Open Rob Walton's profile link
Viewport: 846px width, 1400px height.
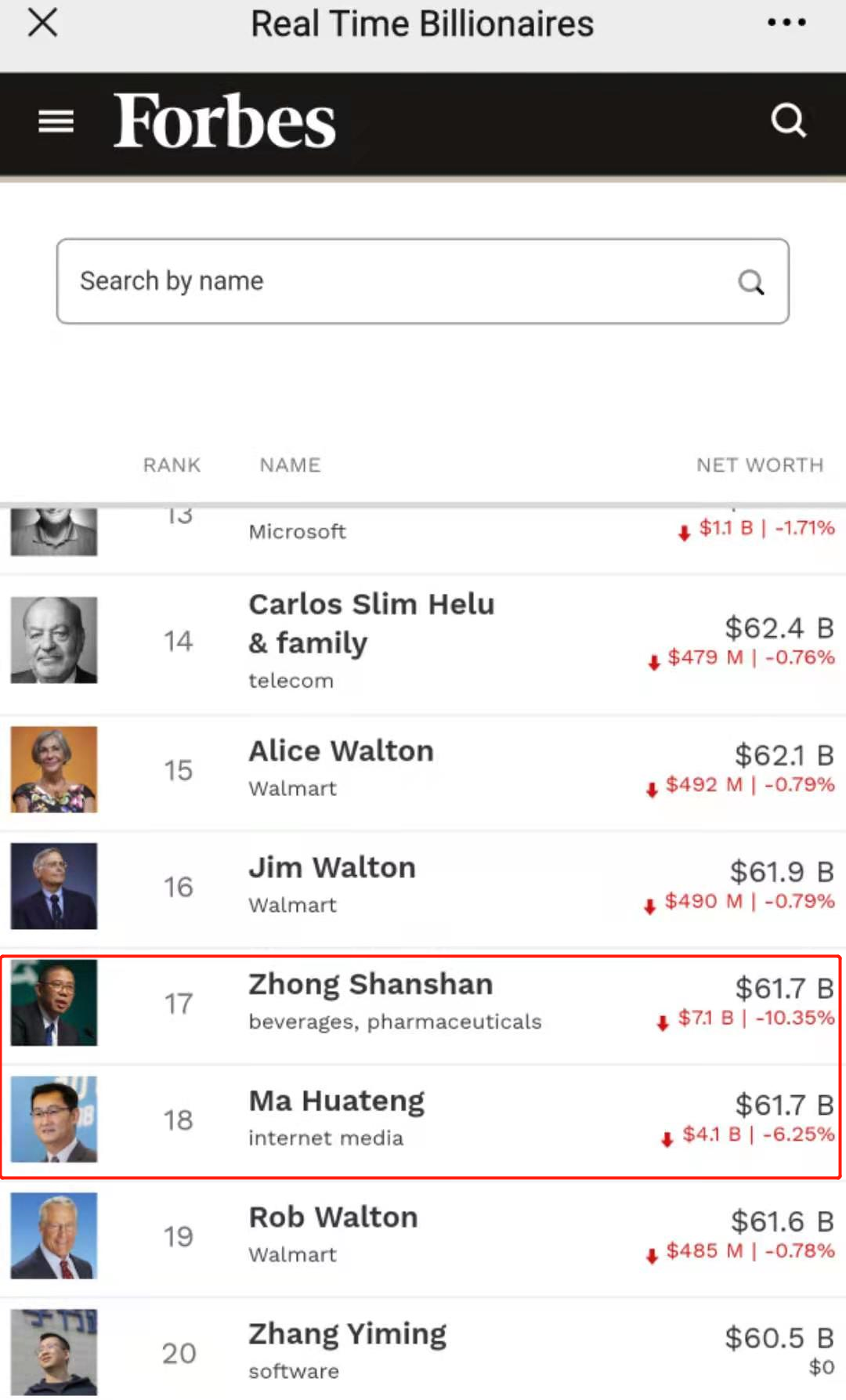[333, 1217]
